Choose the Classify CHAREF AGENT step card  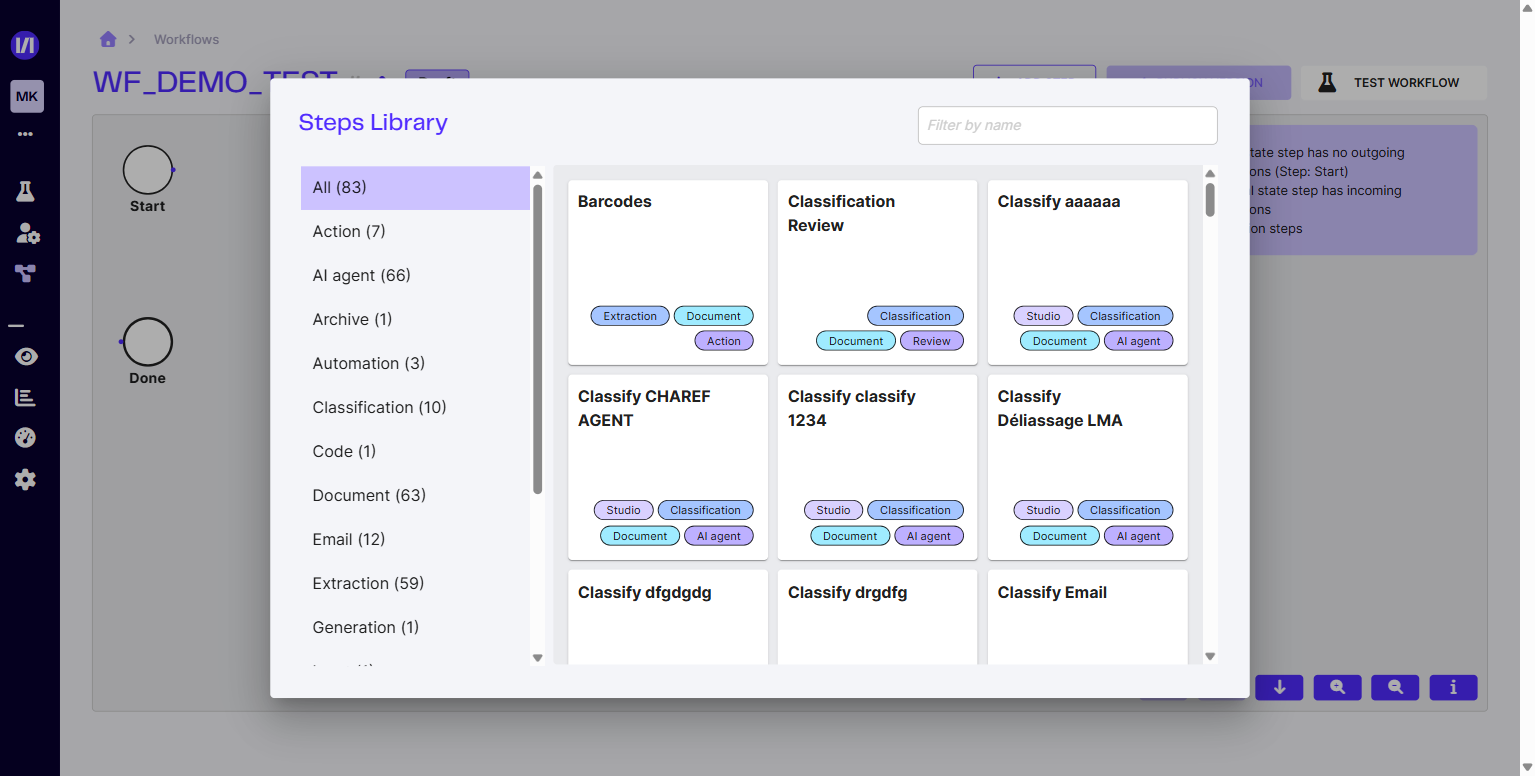(x=668, y=467)
